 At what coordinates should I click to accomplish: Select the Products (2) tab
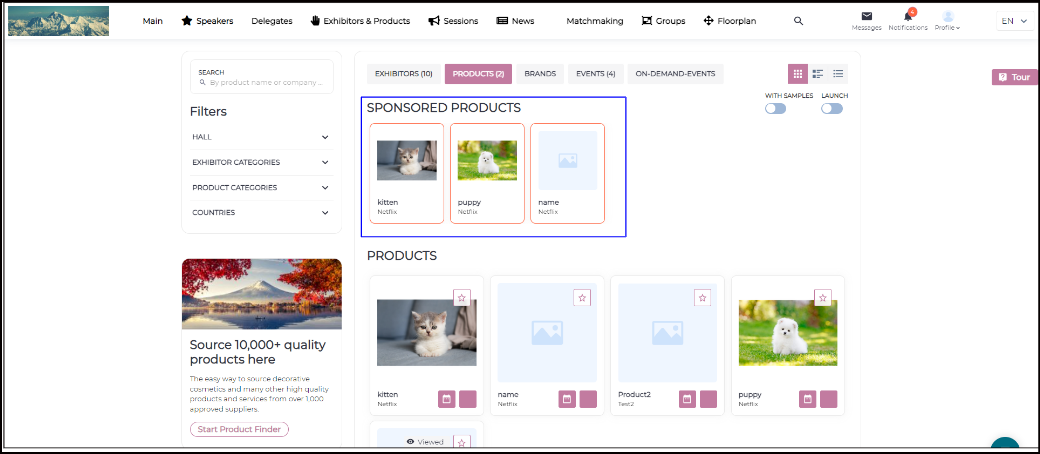click(478, 74)
